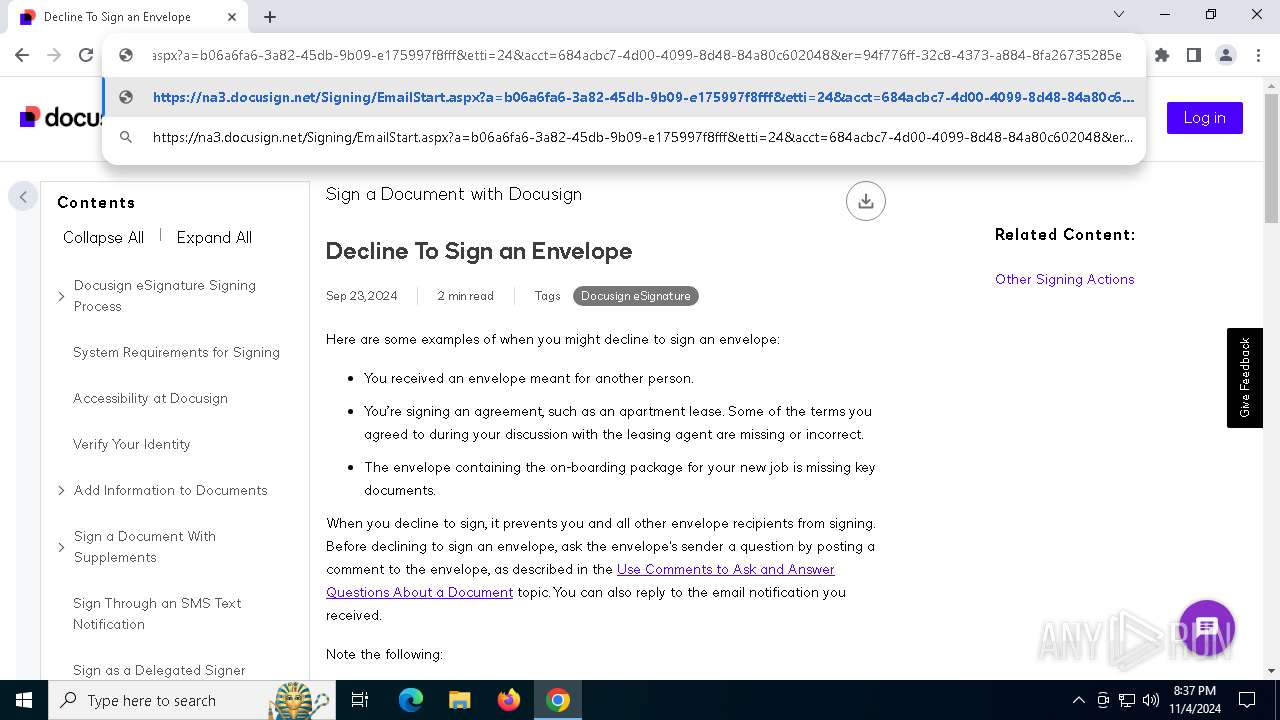Launch Firefox from taskbar
The width and height of the screenshot is (1280, 720).
[509, 700]
